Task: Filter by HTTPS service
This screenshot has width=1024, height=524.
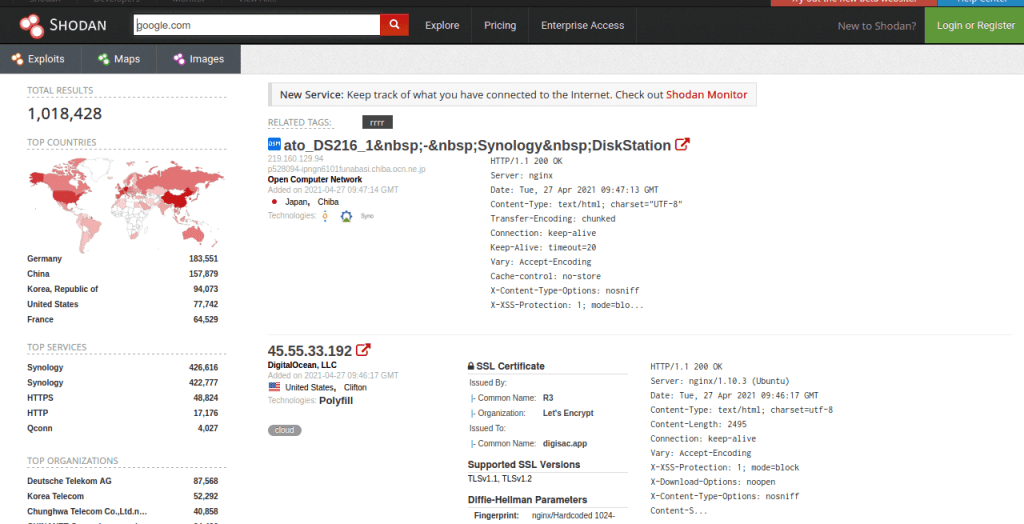Action: 40,398
